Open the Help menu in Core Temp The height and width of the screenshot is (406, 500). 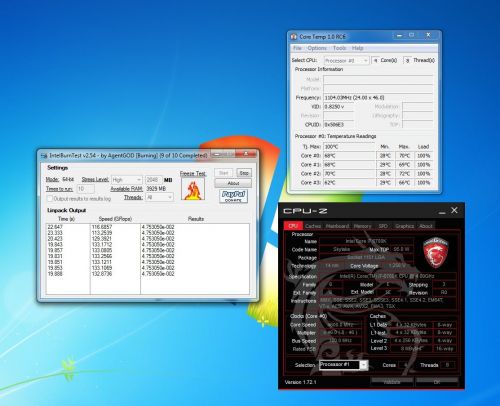click(357, 48)
